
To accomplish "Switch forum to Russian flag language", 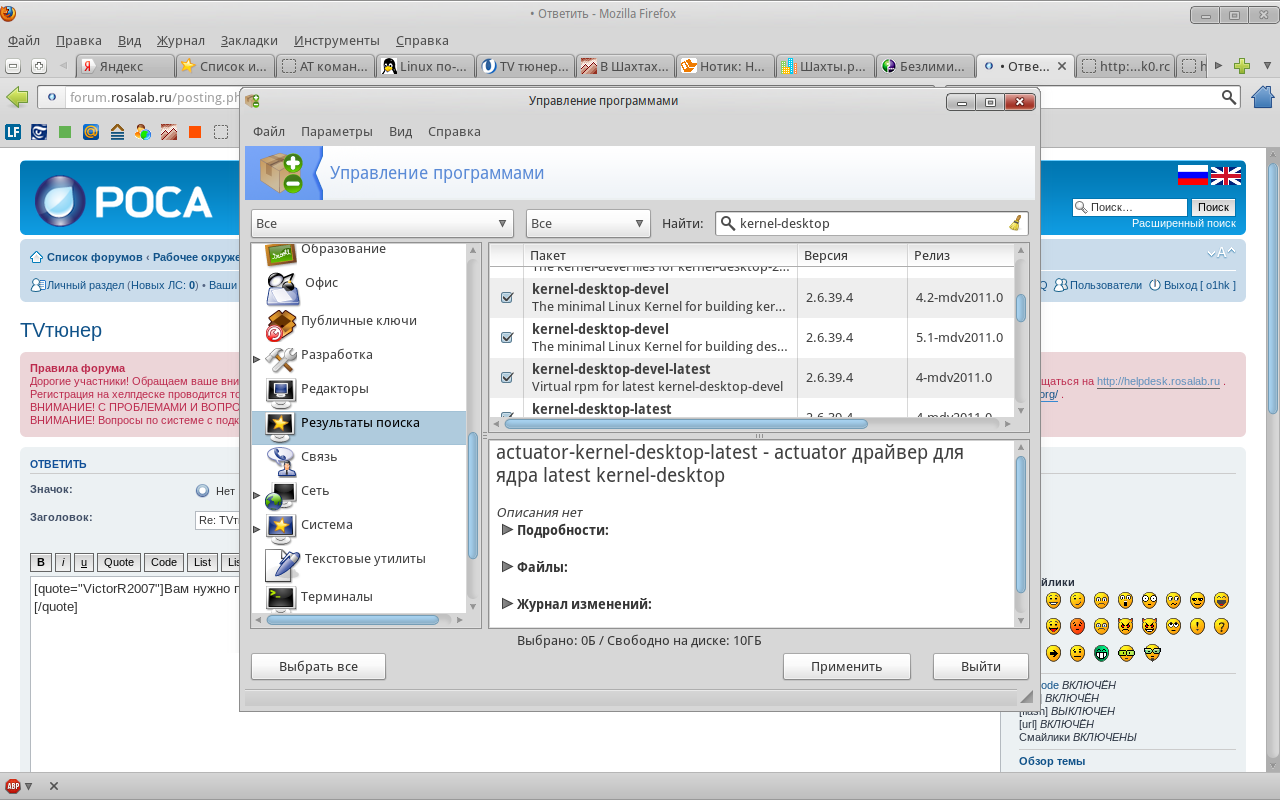I will point(1192,175).
